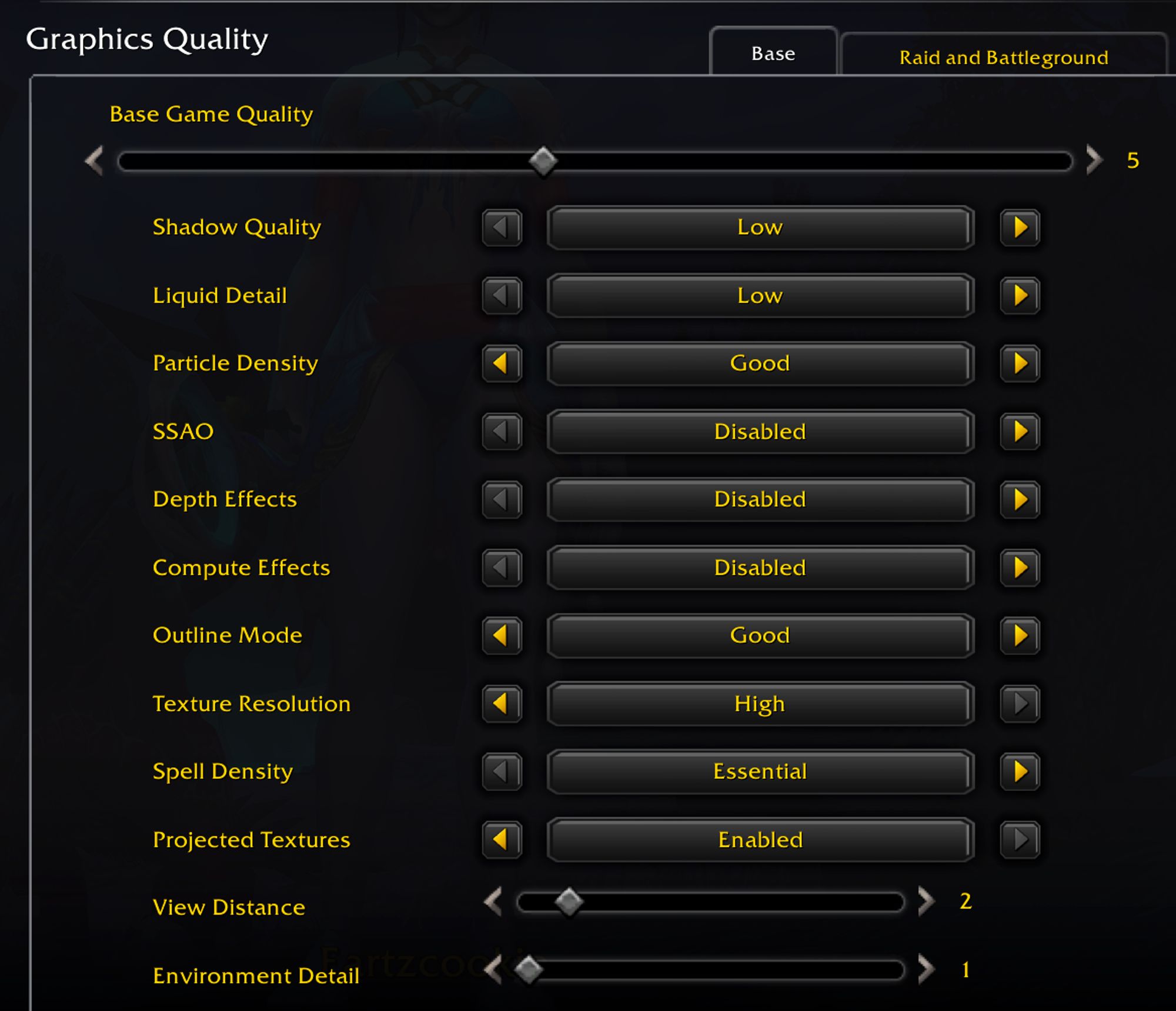
Task: Decrease View Distance with left chevron
Action: click(x=493, y=902)
